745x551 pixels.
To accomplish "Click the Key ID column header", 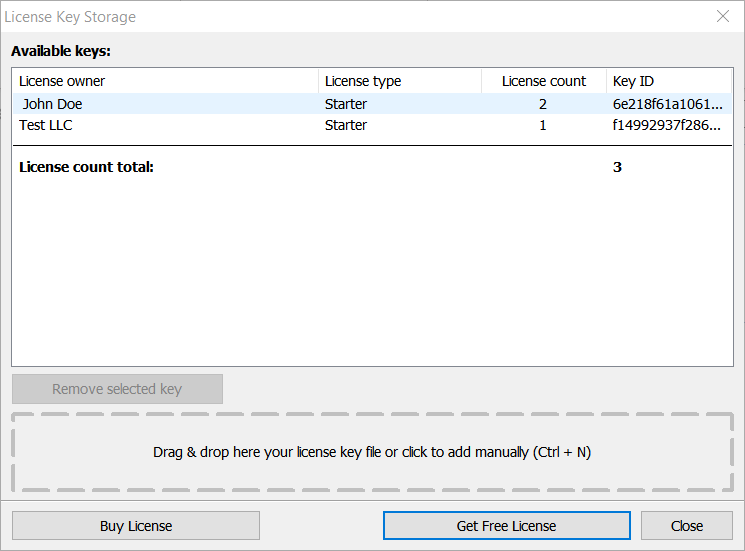I will 669,81.
